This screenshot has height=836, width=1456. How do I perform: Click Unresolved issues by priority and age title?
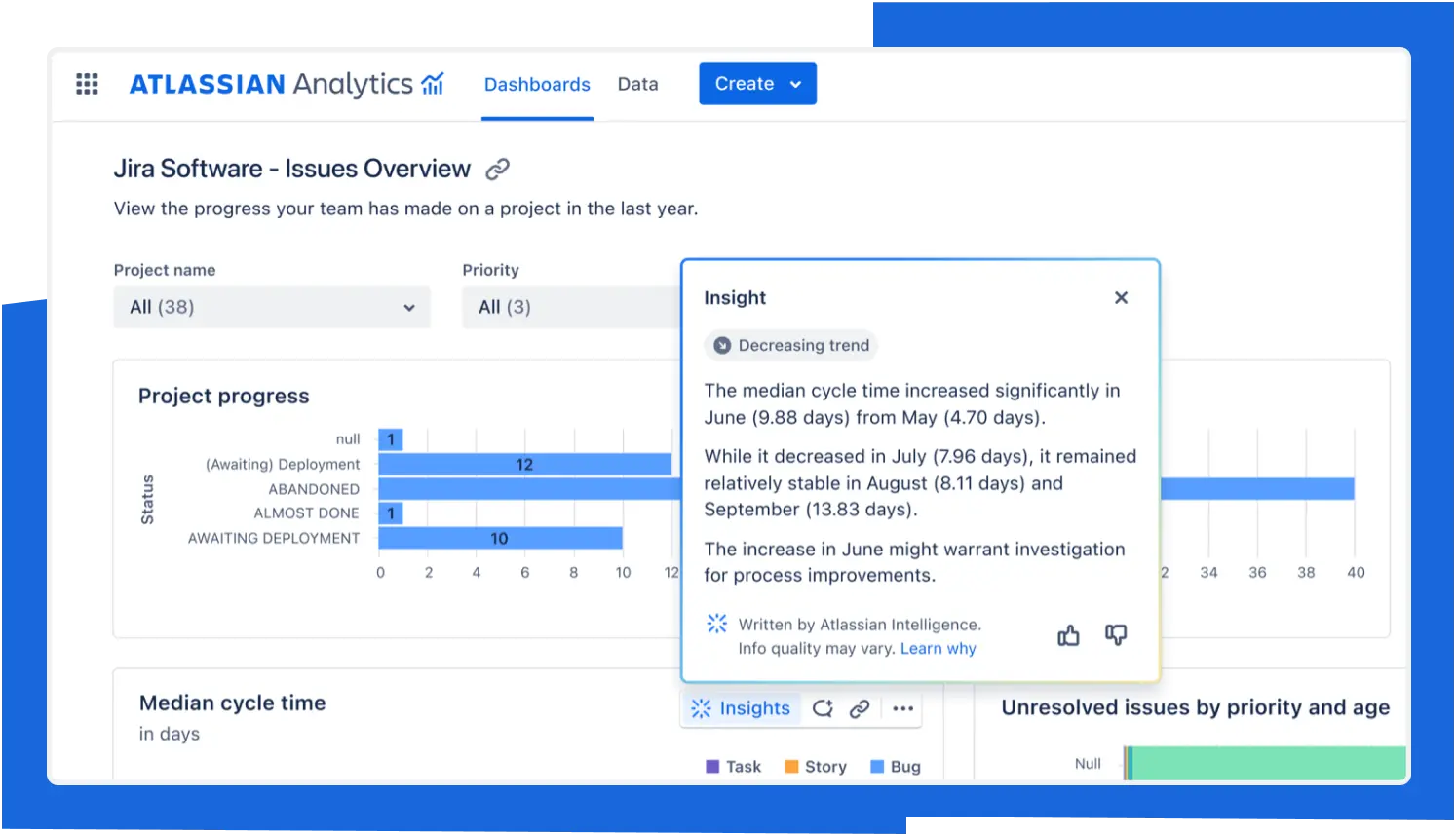point(1196,707)
